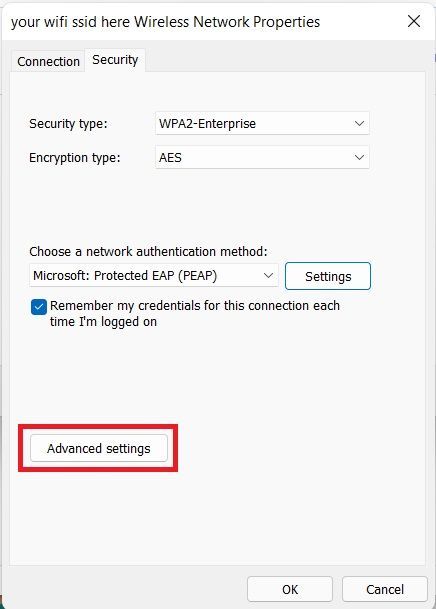The width and height of the screenshot is (436, 609).
Task: Click Choose a network authentication method label
Action: tap(148, 251)
